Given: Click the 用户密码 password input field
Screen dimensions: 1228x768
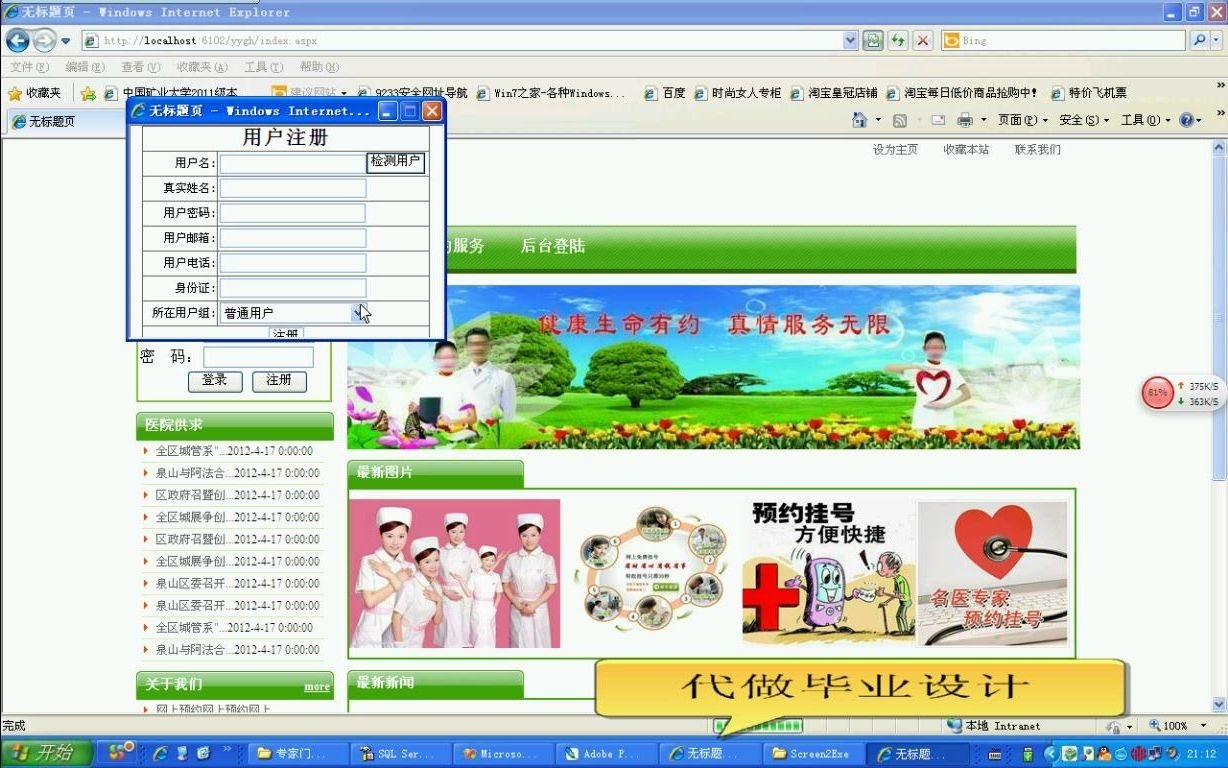Looking at the screenshot, I should [x=291, y=212].
